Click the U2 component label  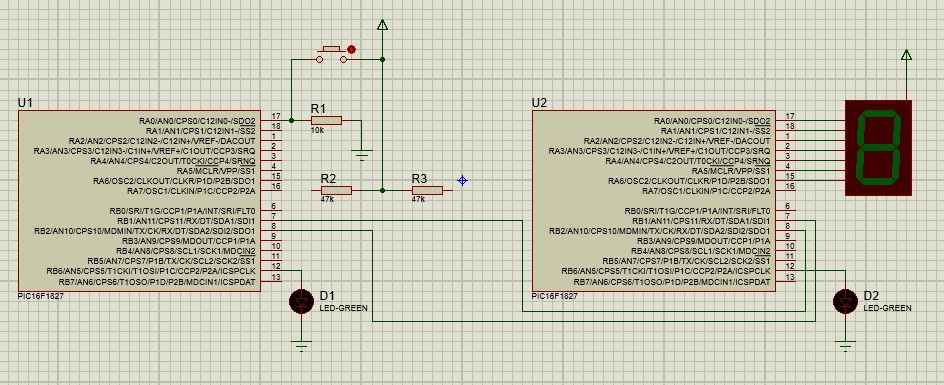539,103
